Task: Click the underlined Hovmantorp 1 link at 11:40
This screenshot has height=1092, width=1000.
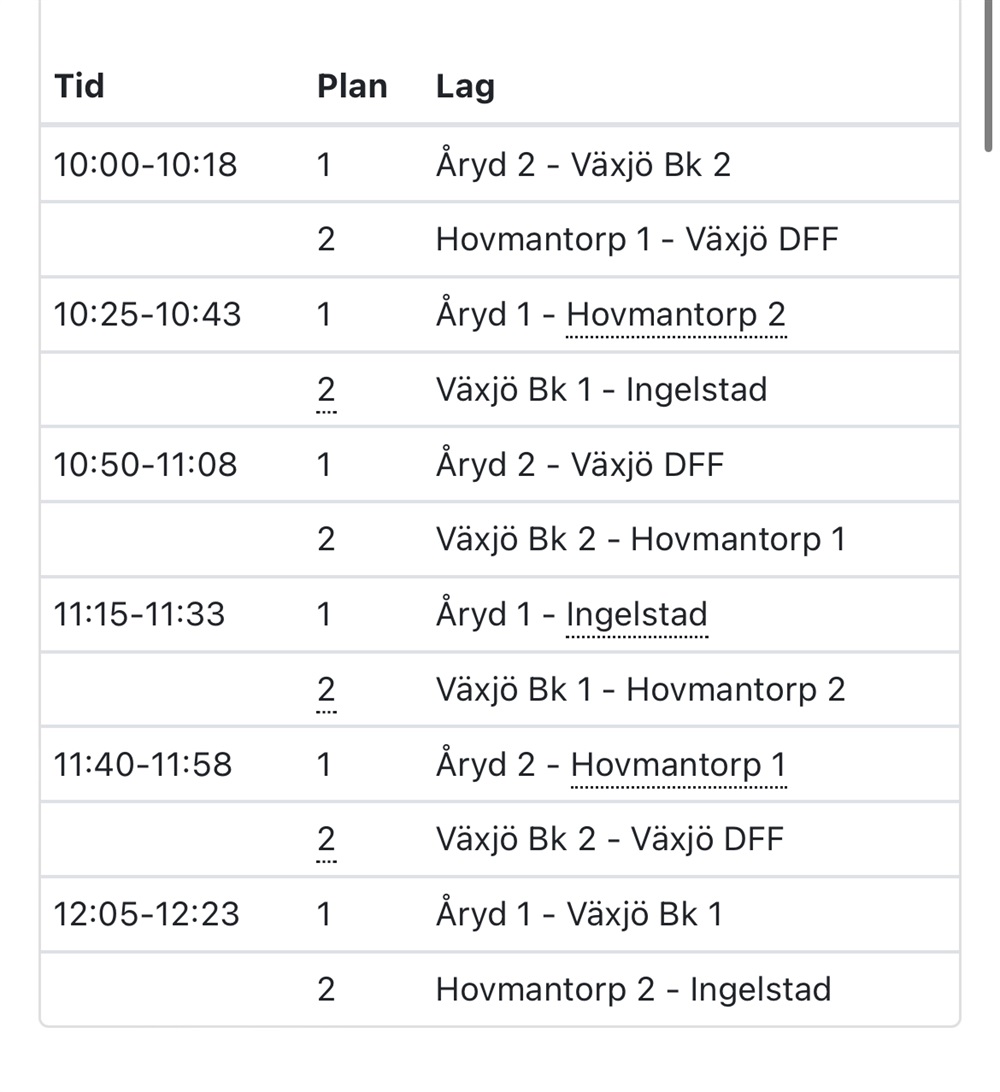Action: pyautogui.click(x=679, y=765)
